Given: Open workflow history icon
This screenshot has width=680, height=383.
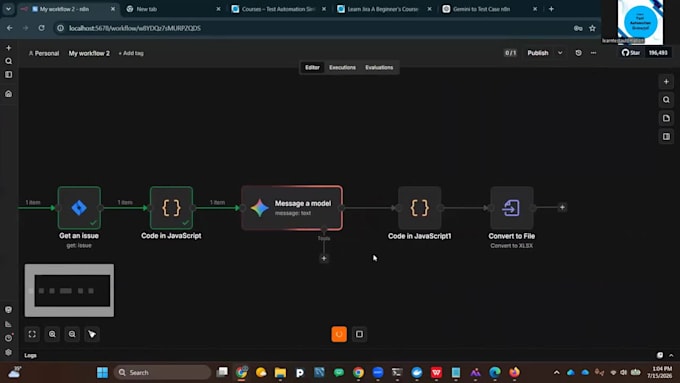Looking at the screenshot, I should (x=578, y=53).
